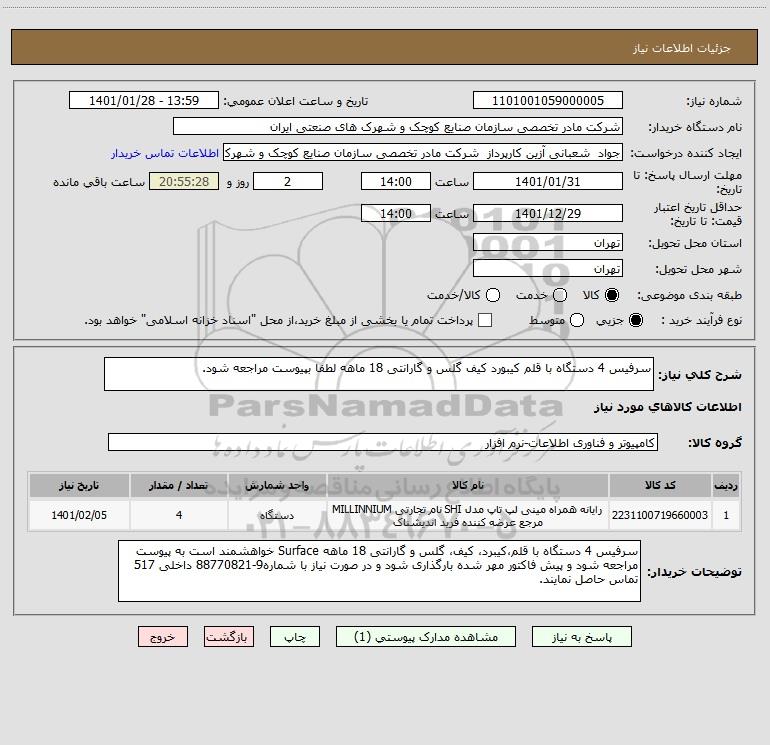Select the خدمت radio button

click(x=560, y=295)
